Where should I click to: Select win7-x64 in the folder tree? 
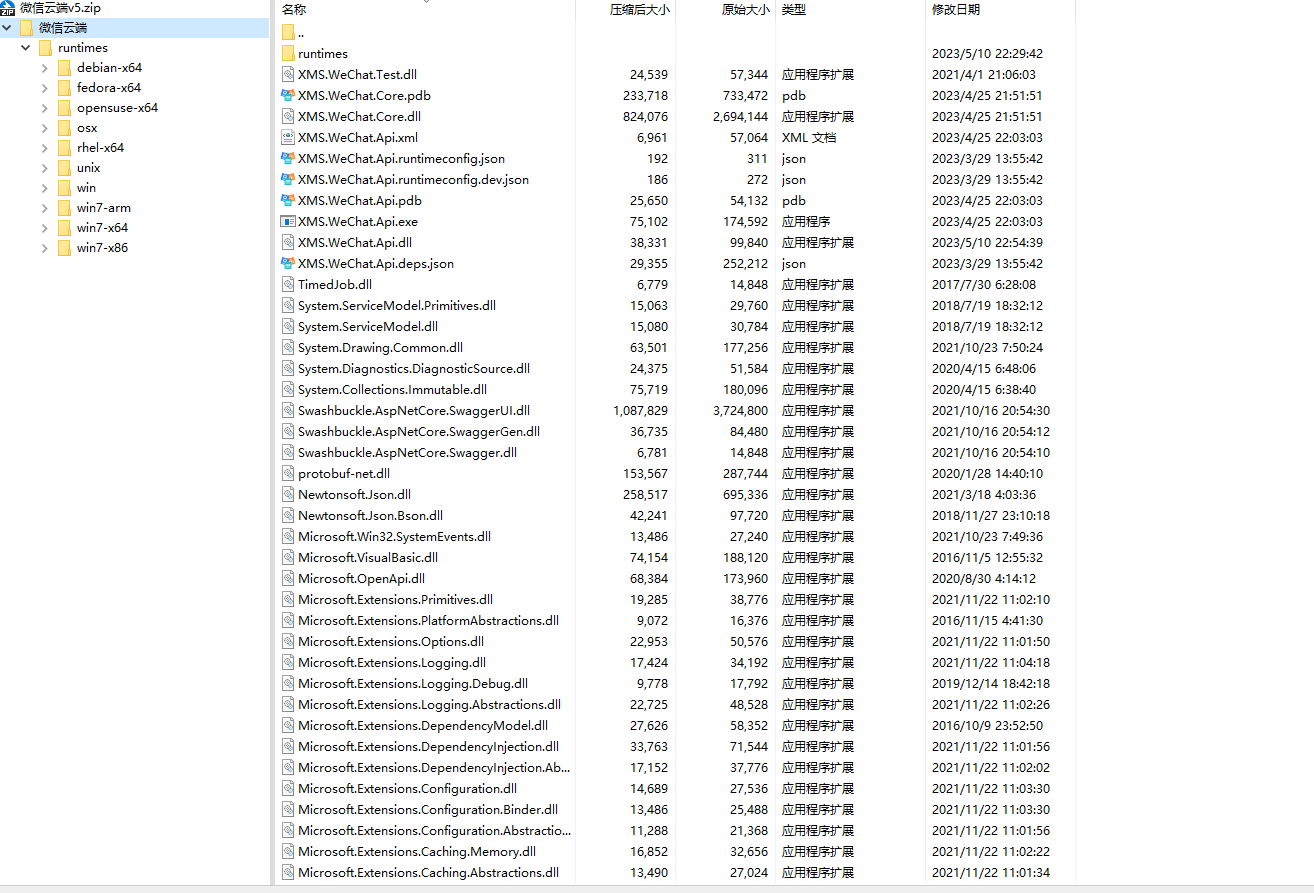102,228
